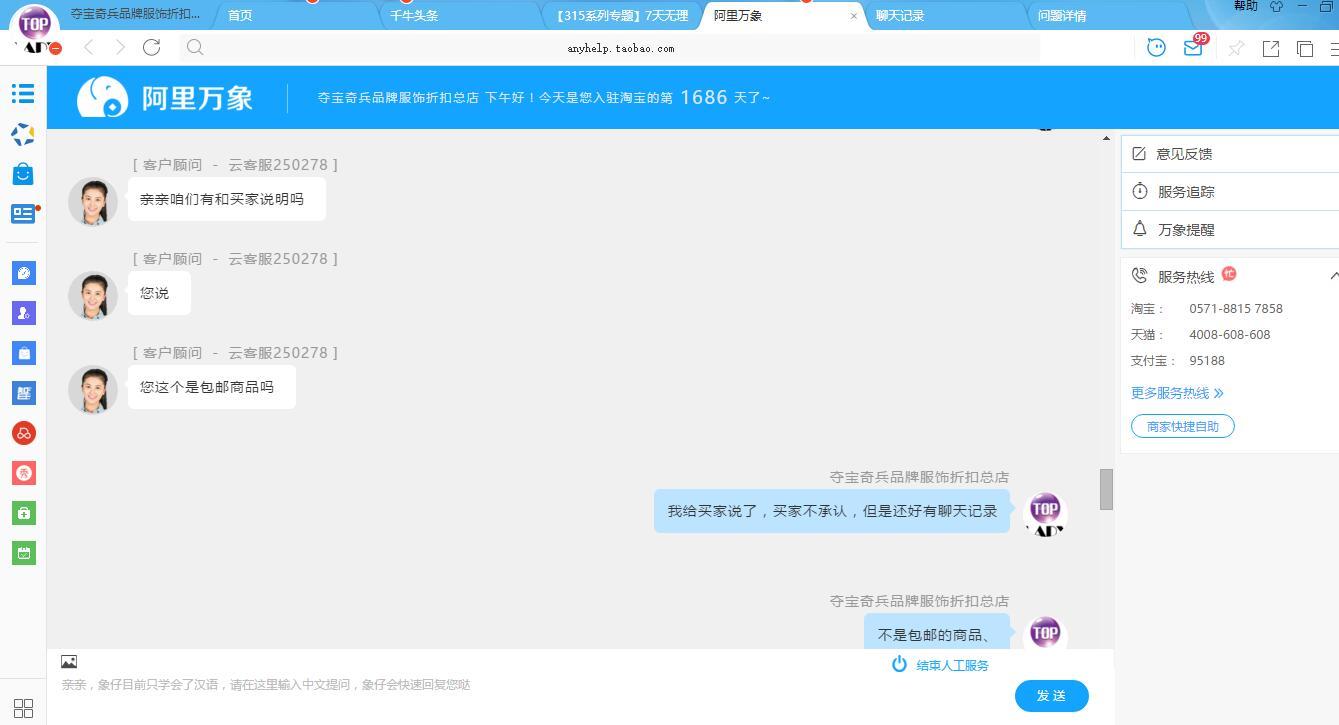The image size is (1339, 725).
Task: Open the blue 智 sidebar icon
Action: point(24,393)
